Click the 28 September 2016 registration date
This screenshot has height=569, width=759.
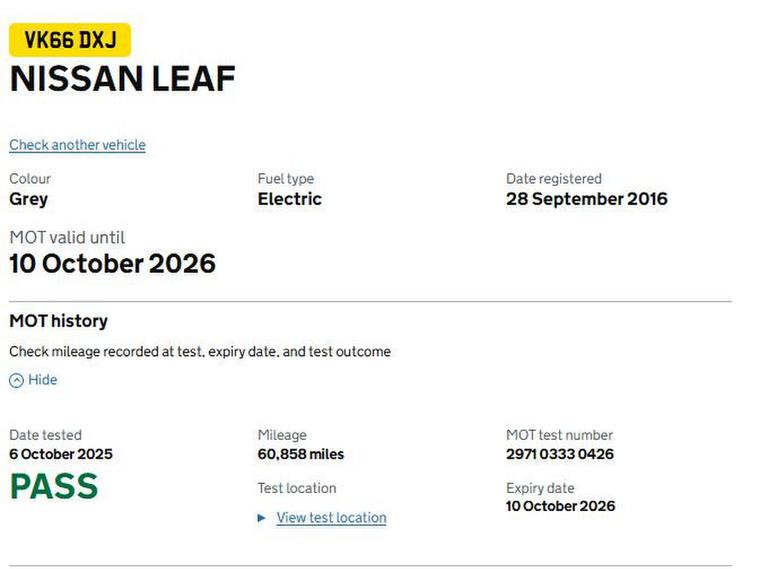(586, 199)
